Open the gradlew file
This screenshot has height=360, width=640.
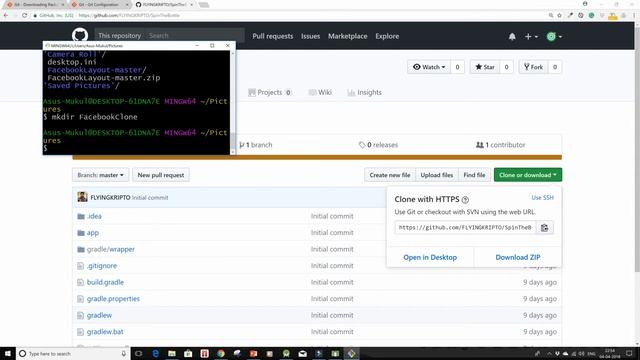tap(99, 316)
